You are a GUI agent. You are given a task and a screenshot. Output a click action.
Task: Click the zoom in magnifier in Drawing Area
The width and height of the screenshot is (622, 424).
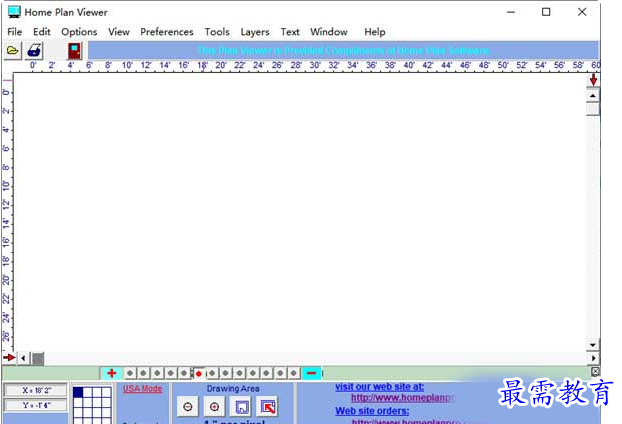215,407
